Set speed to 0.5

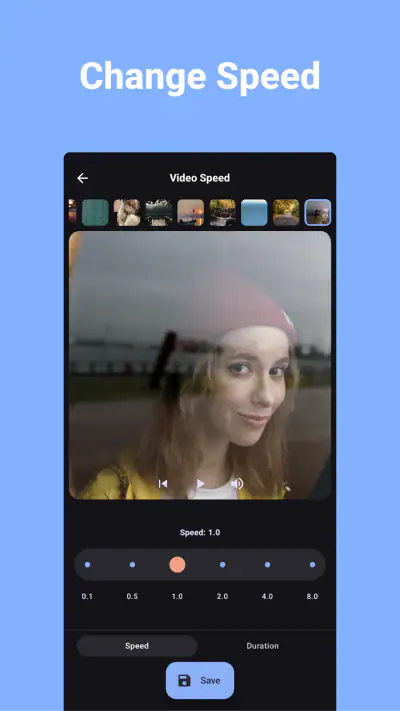point(132,565)
